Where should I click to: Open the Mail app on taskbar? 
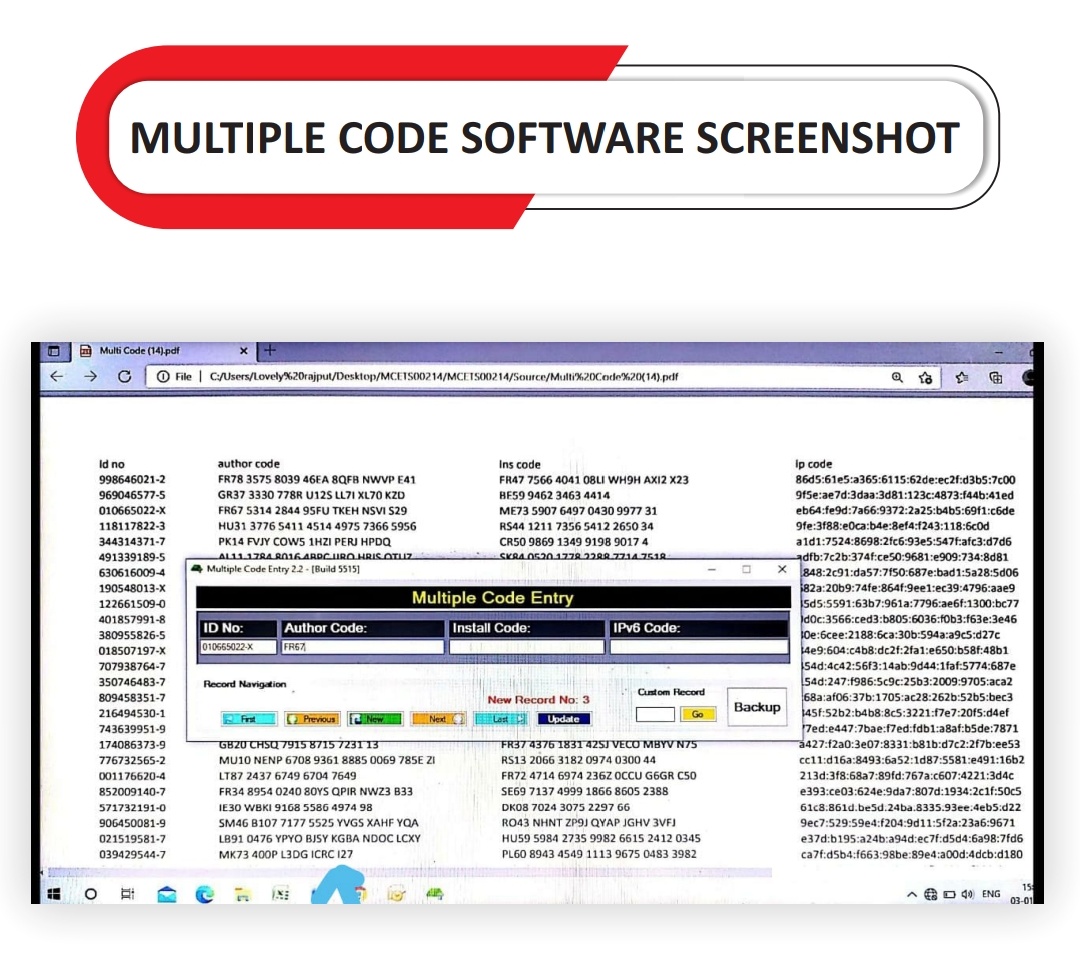tap(166, 894)
